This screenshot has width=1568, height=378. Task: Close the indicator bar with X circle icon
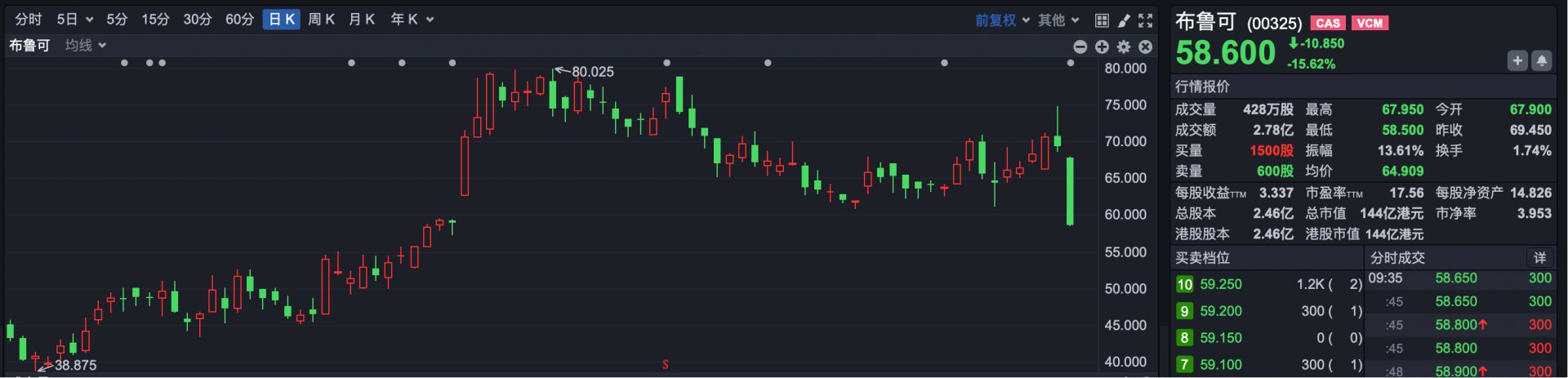(1146, 47)
